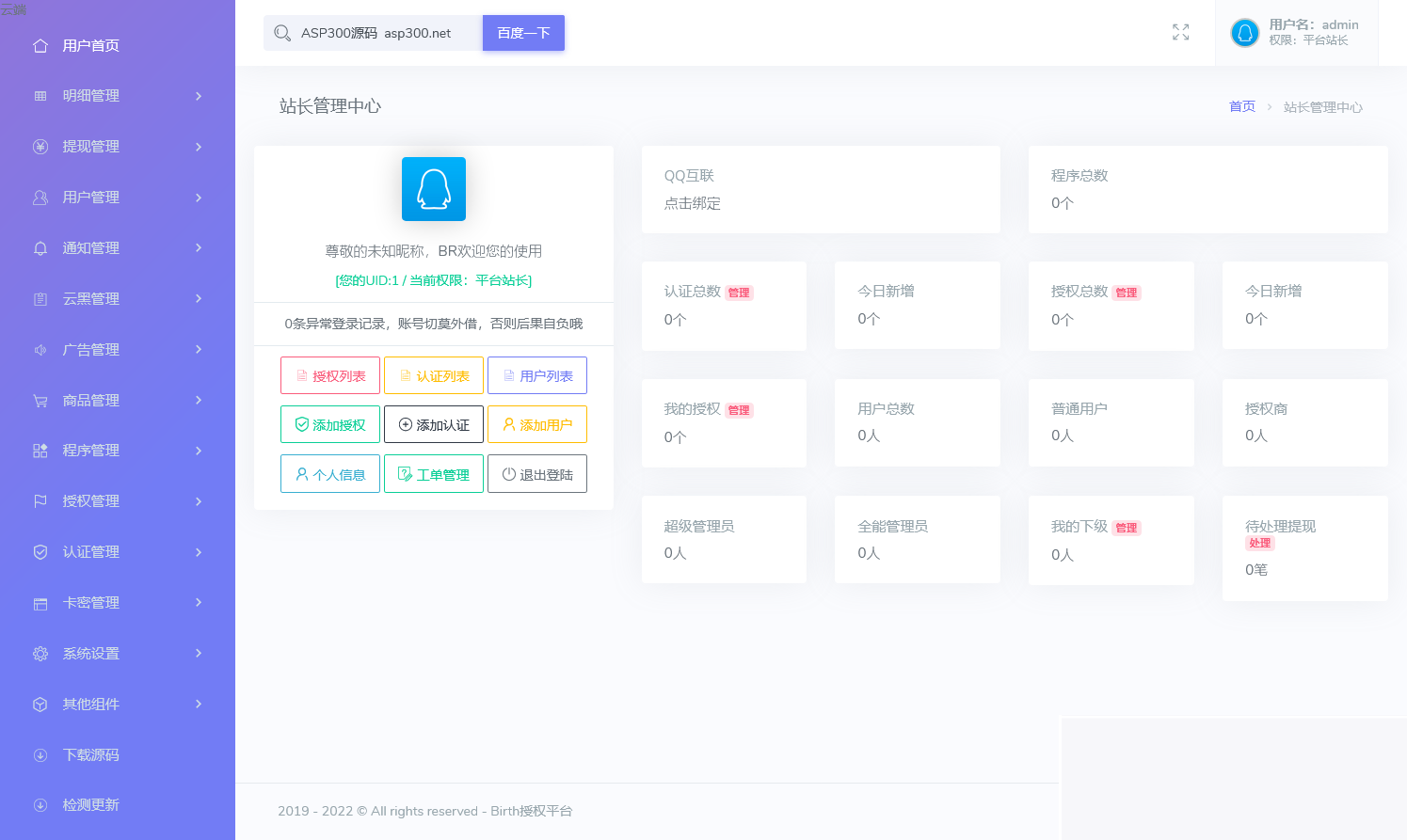This screenshot has height=840, width=1407.
Task: Click 首页 in the breadcrumb trail
Action: pyautogui.click(x=1241, y=106)
